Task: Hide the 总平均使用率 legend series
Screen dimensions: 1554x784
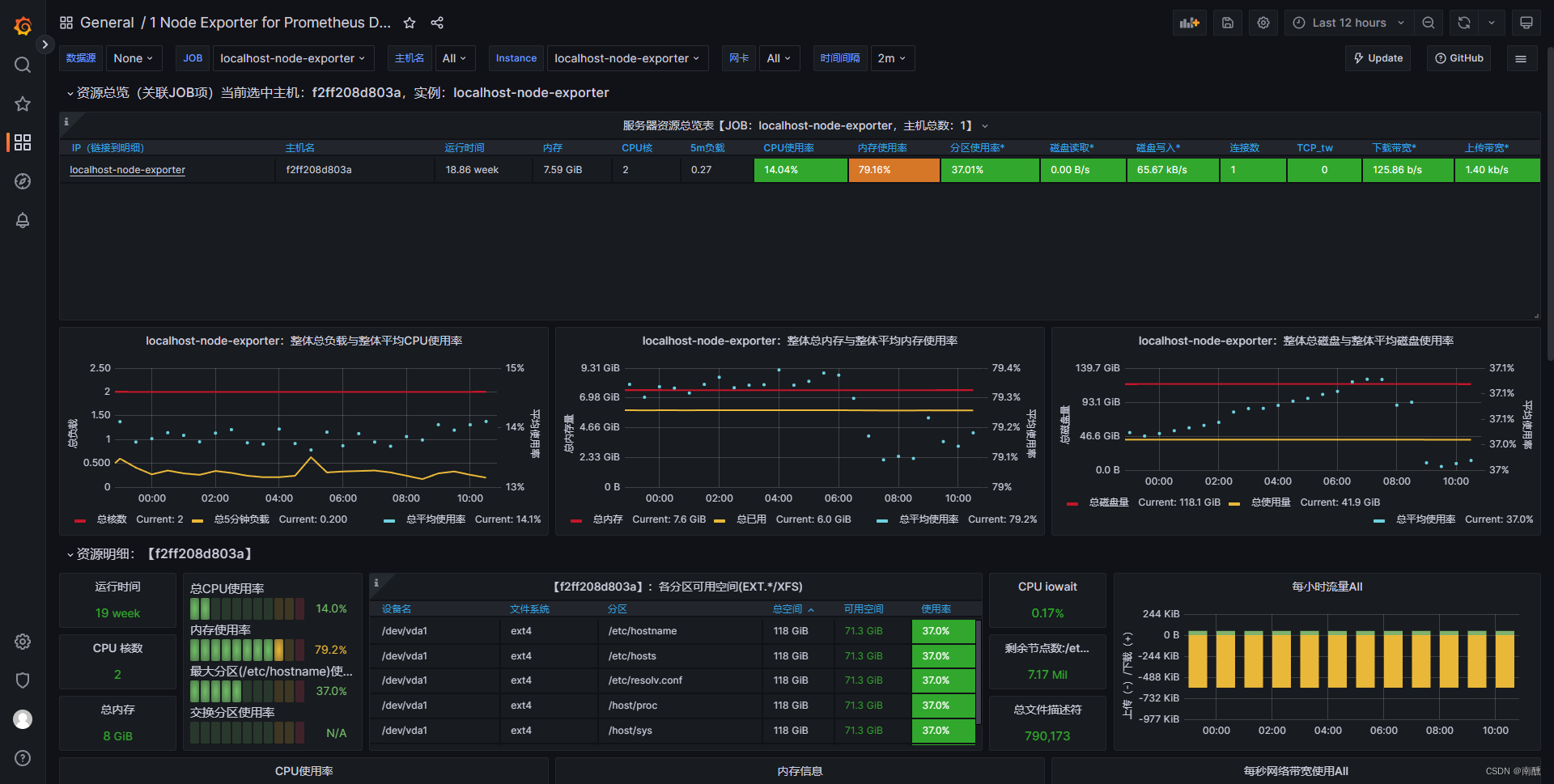Action: point(436,519)
